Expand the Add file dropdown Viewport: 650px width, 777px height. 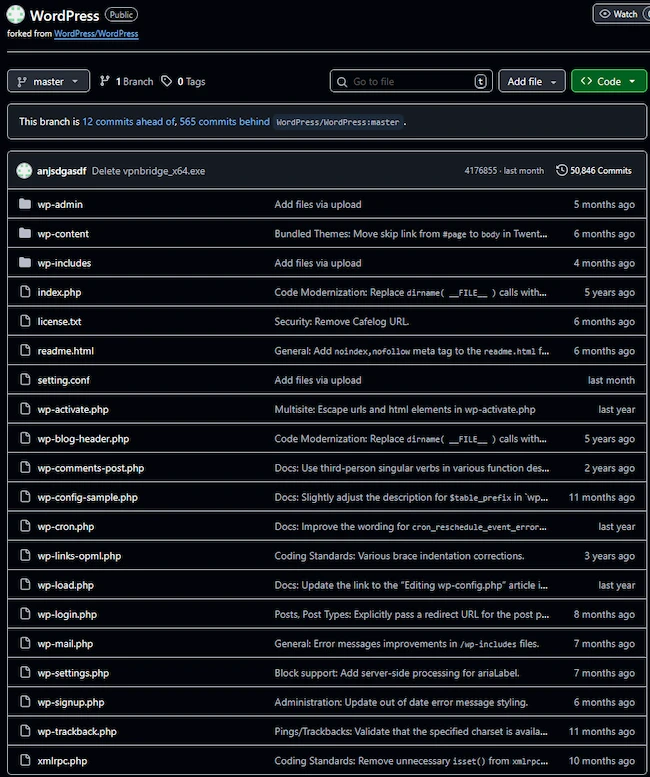click(532, 81)
